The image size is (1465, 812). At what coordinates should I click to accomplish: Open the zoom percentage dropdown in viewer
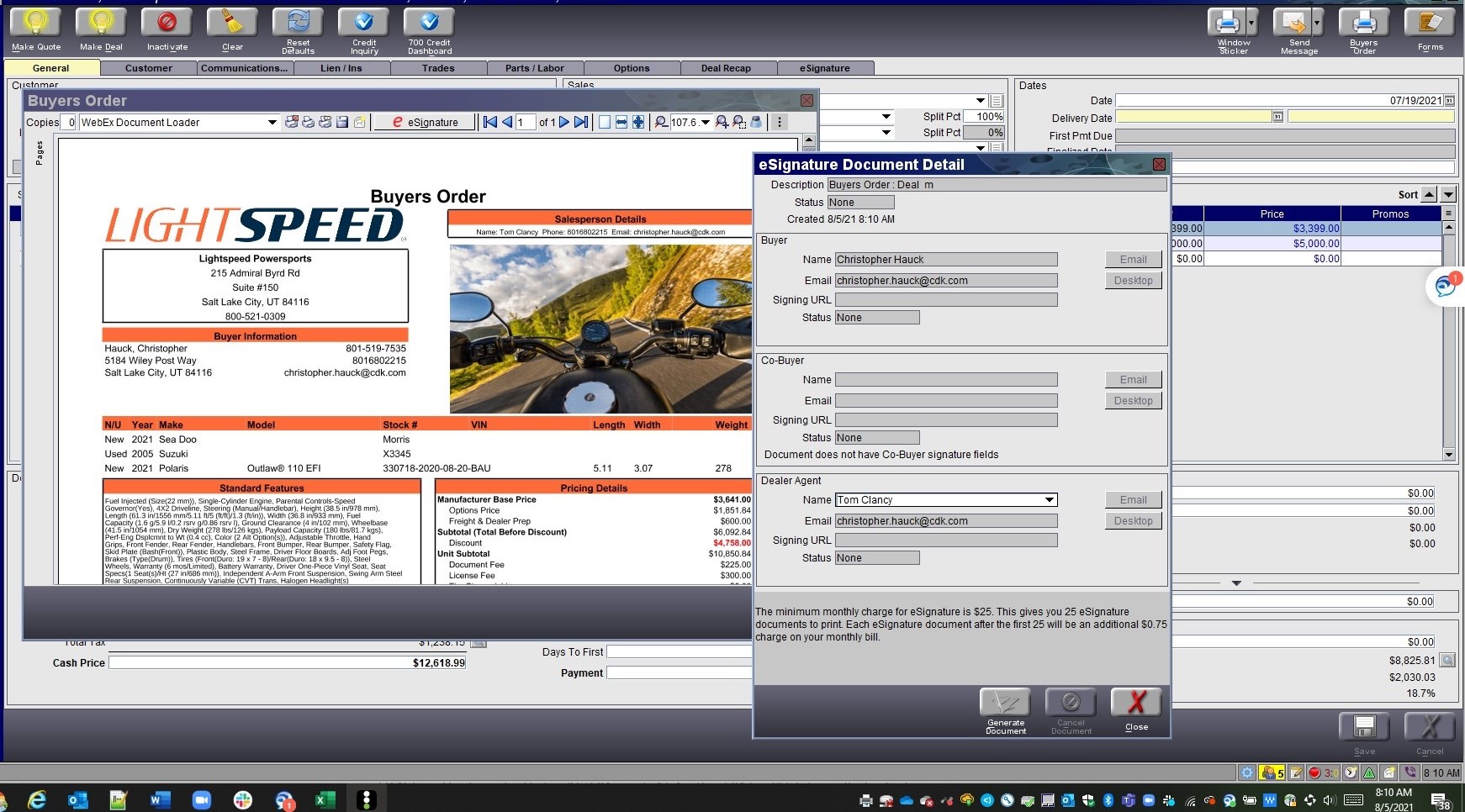pos(705,123)
